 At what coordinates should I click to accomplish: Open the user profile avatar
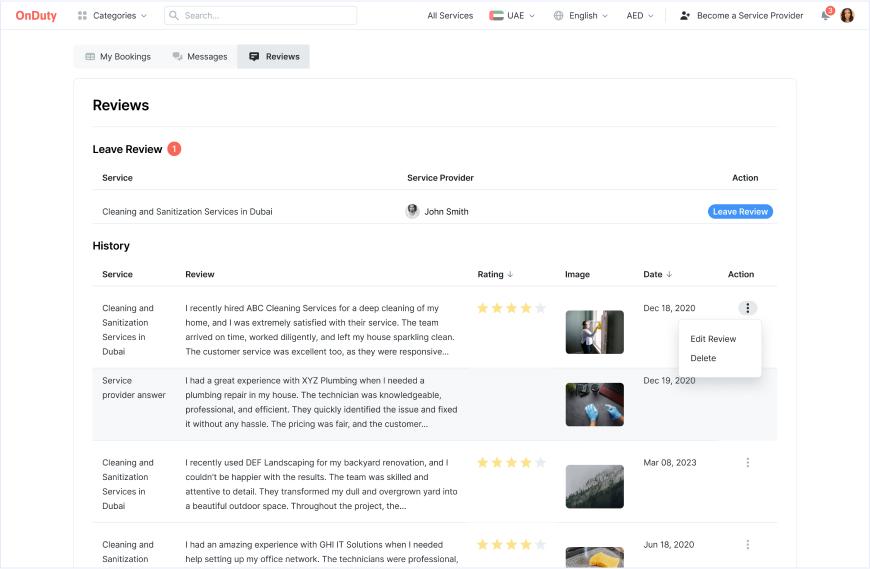pyautogui.click(x=847, y=16)
